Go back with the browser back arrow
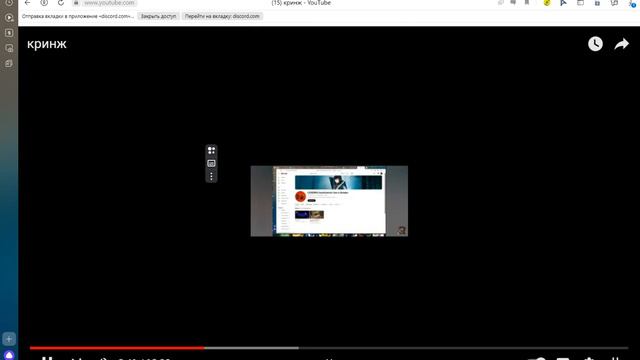The height and width of the screenshot is (360, 640). pos(27,3)
